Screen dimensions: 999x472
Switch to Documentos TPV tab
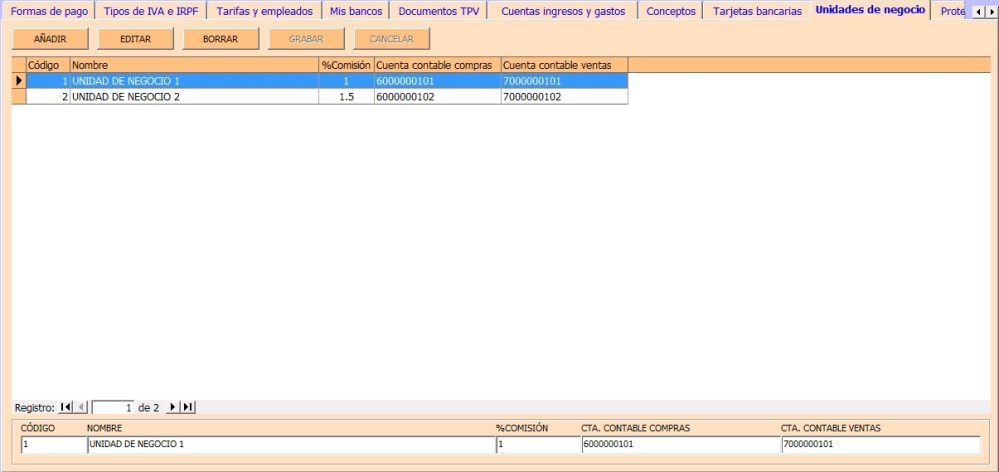point(438,12)
